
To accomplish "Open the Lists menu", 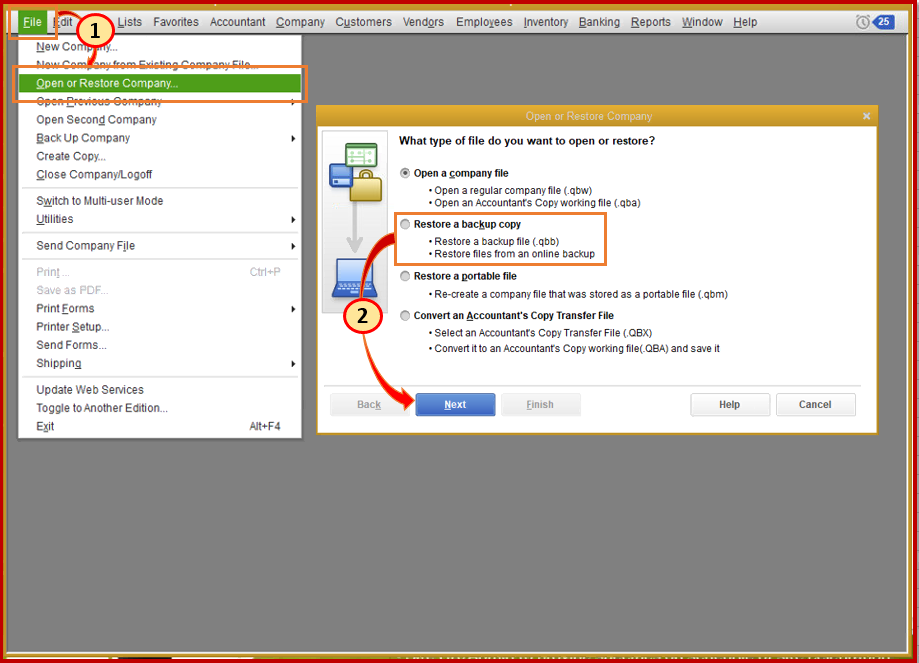I will (130, 22).
